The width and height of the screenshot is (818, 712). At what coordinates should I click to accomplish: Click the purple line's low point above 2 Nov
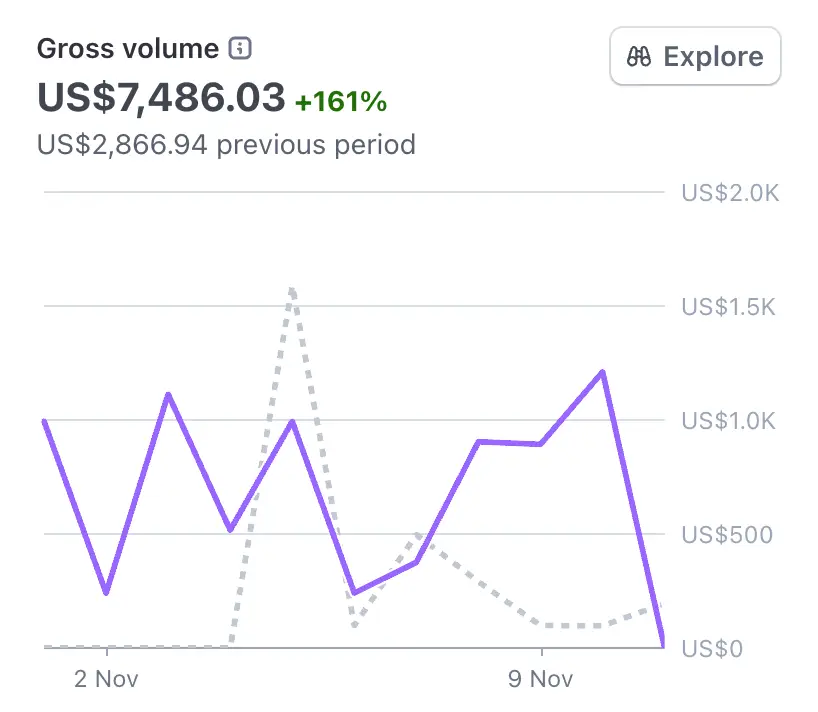[106, 593]
